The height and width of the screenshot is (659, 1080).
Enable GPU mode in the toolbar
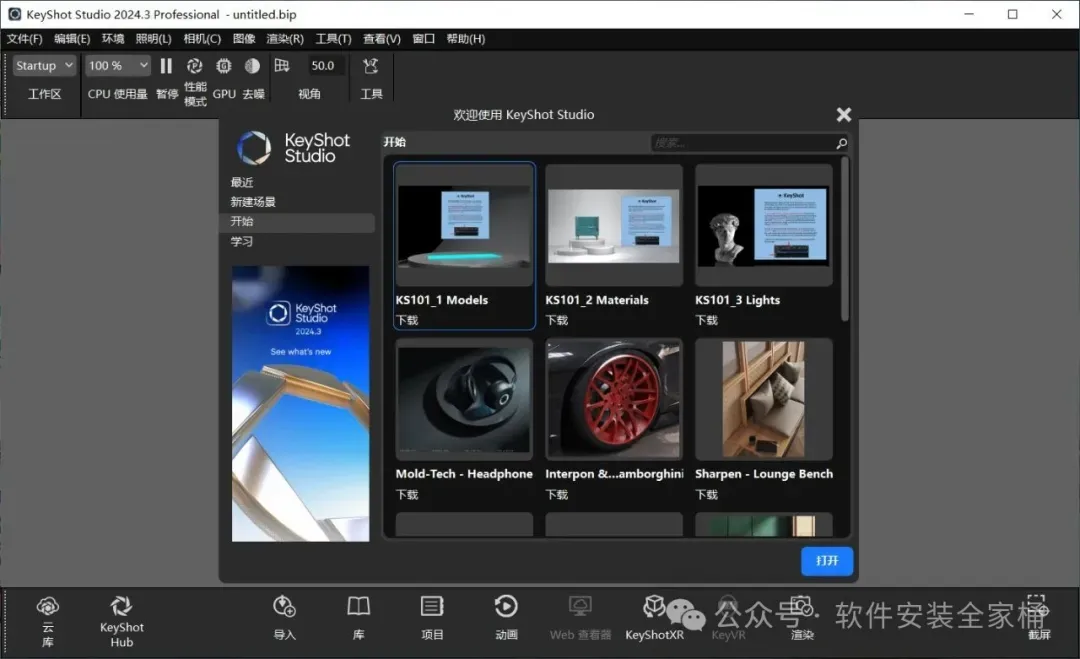[x=224, y=65]
